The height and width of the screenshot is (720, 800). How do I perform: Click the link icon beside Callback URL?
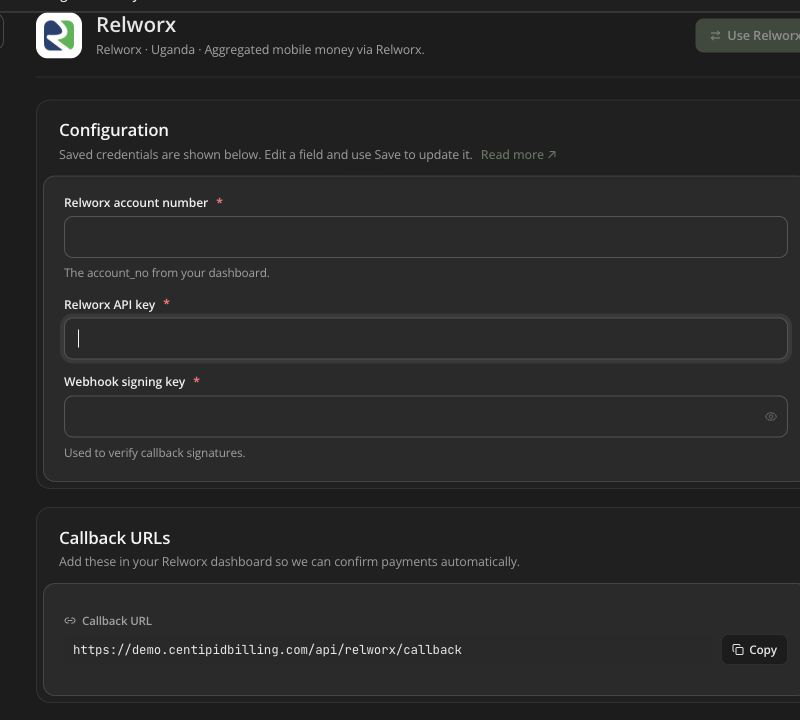click(70, 620)
